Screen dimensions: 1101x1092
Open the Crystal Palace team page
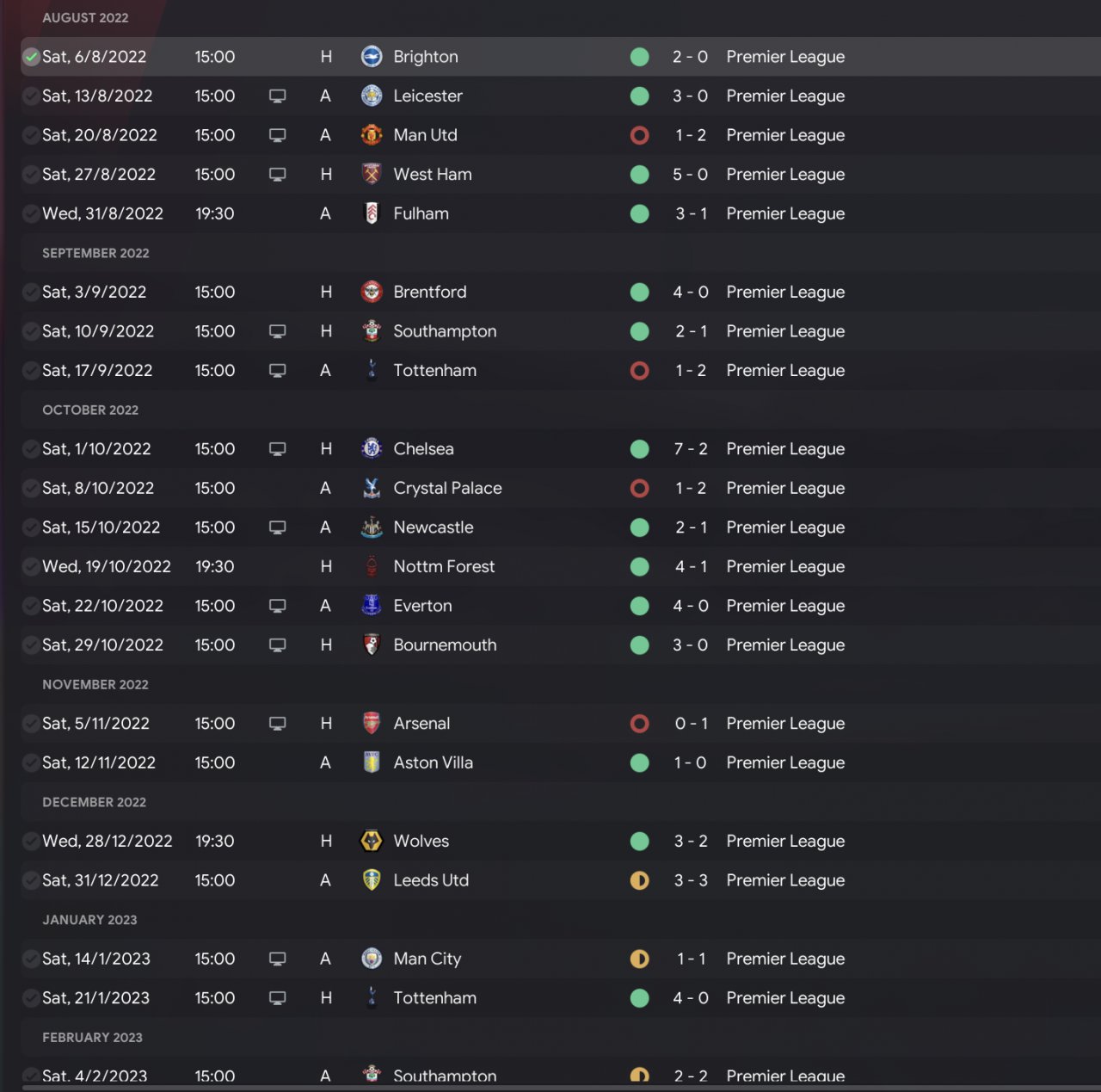447,489
